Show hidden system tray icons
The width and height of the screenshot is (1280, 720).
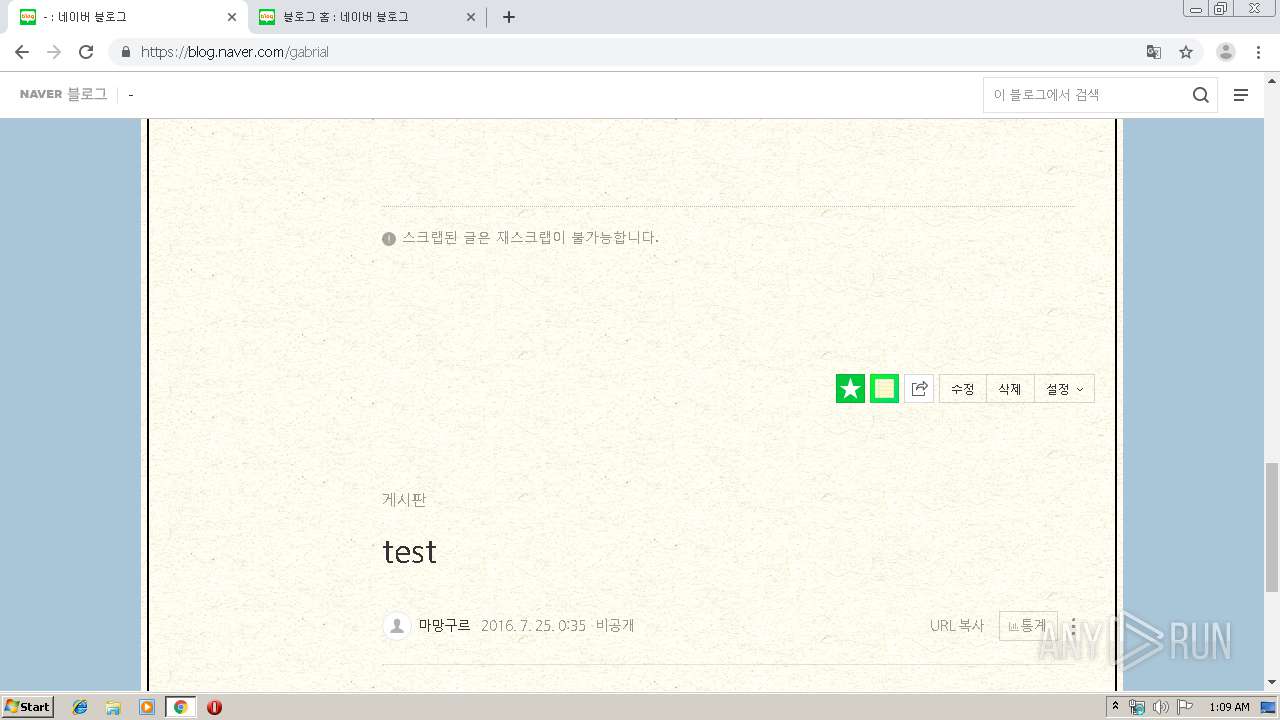click(1116, 707)
